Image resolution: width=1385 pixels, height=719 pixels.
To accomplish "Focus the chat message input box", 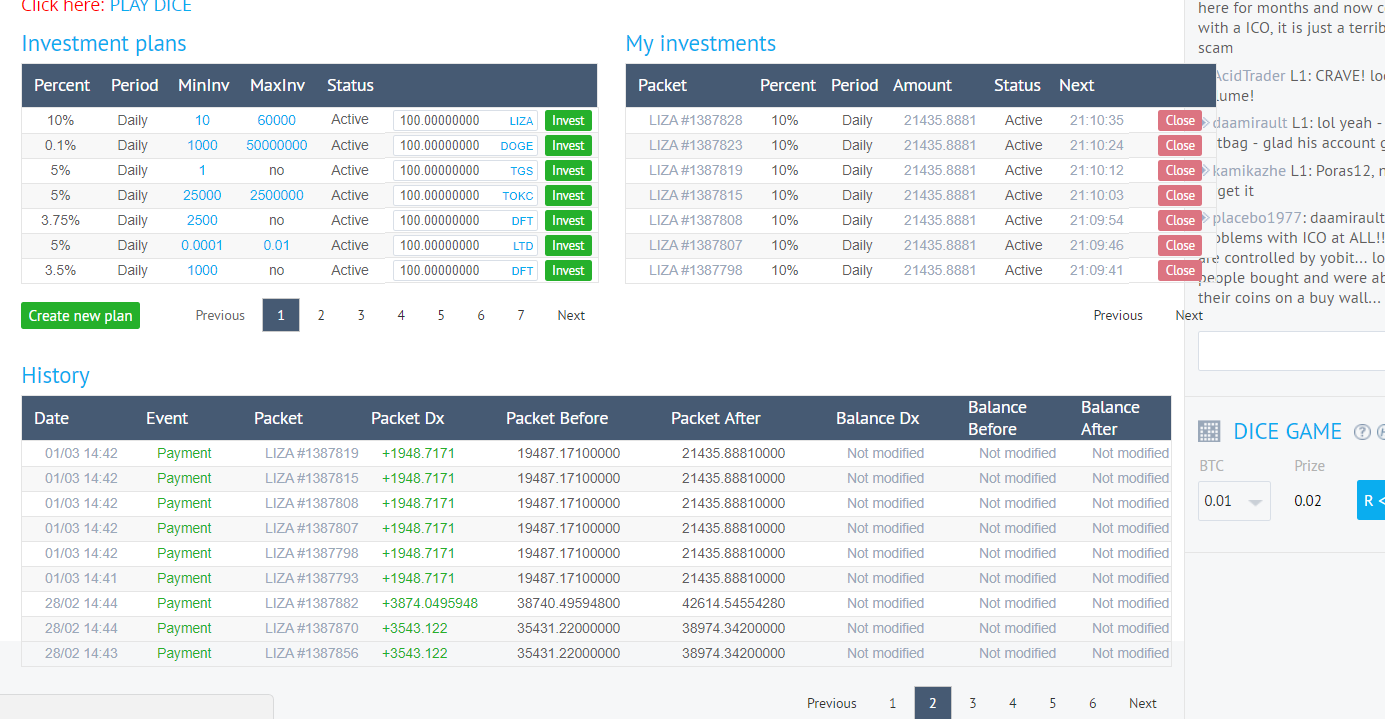I will 1291,351.
